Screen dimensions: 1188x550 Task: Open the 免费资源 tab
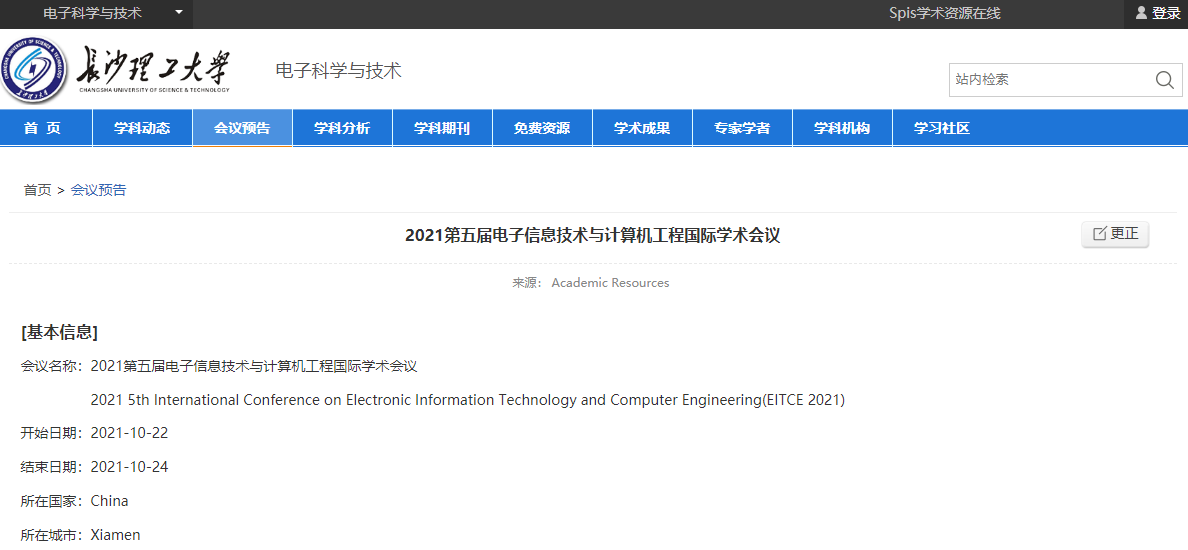[542, 128]
